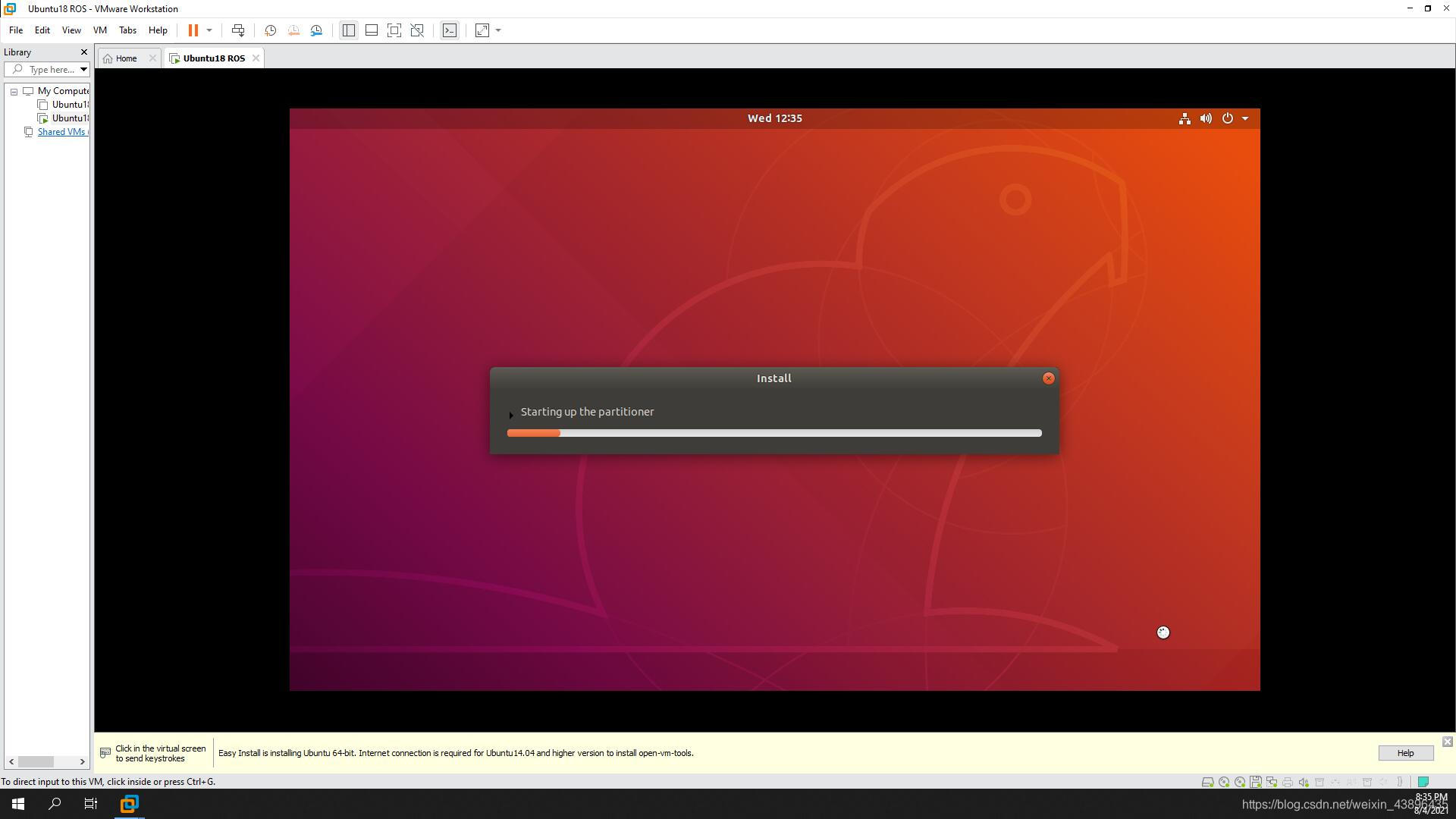Open the power options dropdown beside Pause
This screenshot has height=819, width=1456.
[x=209, y=30]
